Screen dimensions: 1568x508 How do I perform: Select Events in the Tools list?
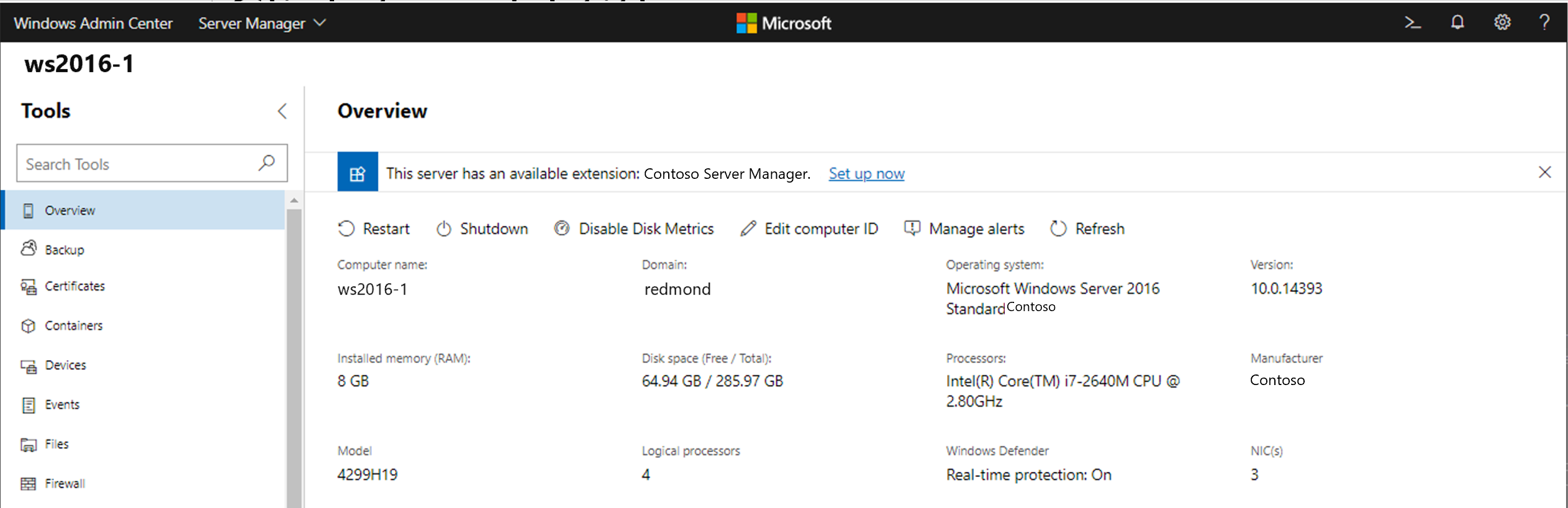[x=143, y=405]
